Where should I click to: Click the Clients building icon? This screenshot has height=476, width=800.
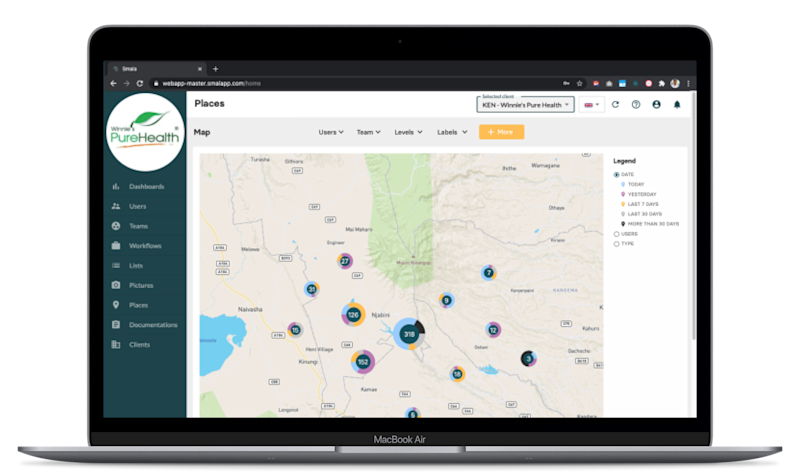[116, 344]
